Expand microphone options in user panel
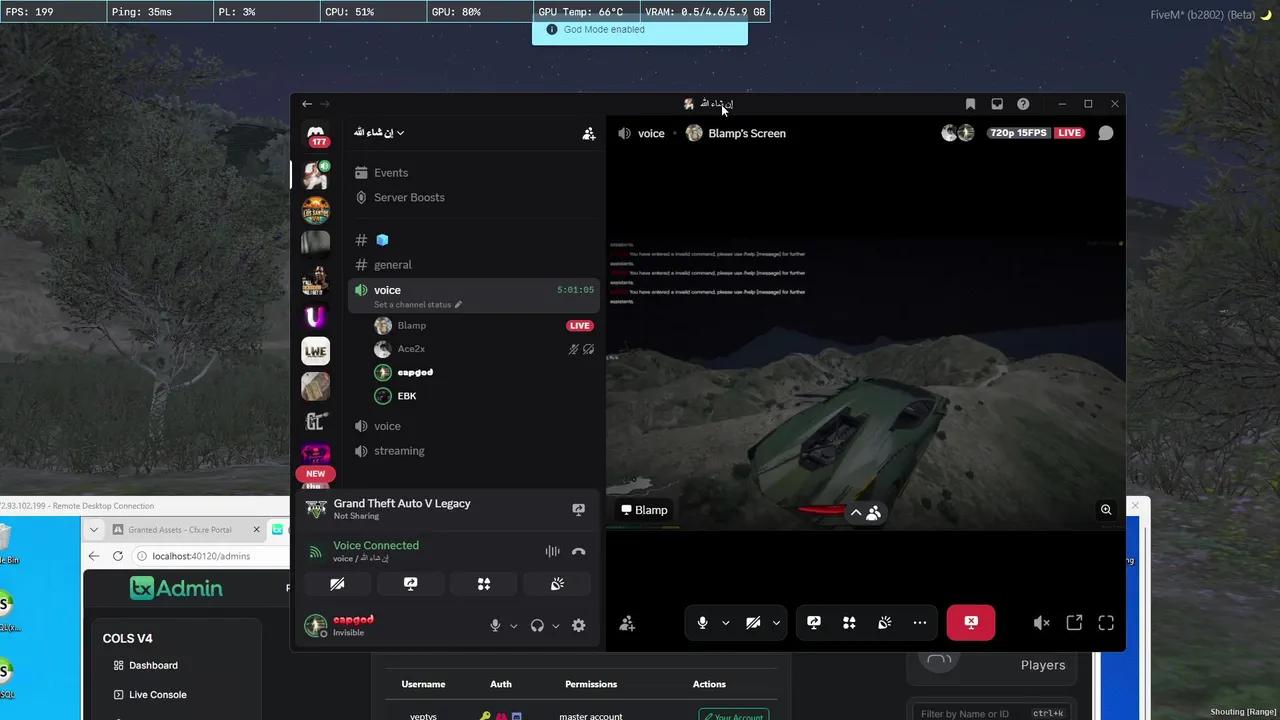Image resolution: width=1280 pixels, height=720 pixels. [514, 626]
